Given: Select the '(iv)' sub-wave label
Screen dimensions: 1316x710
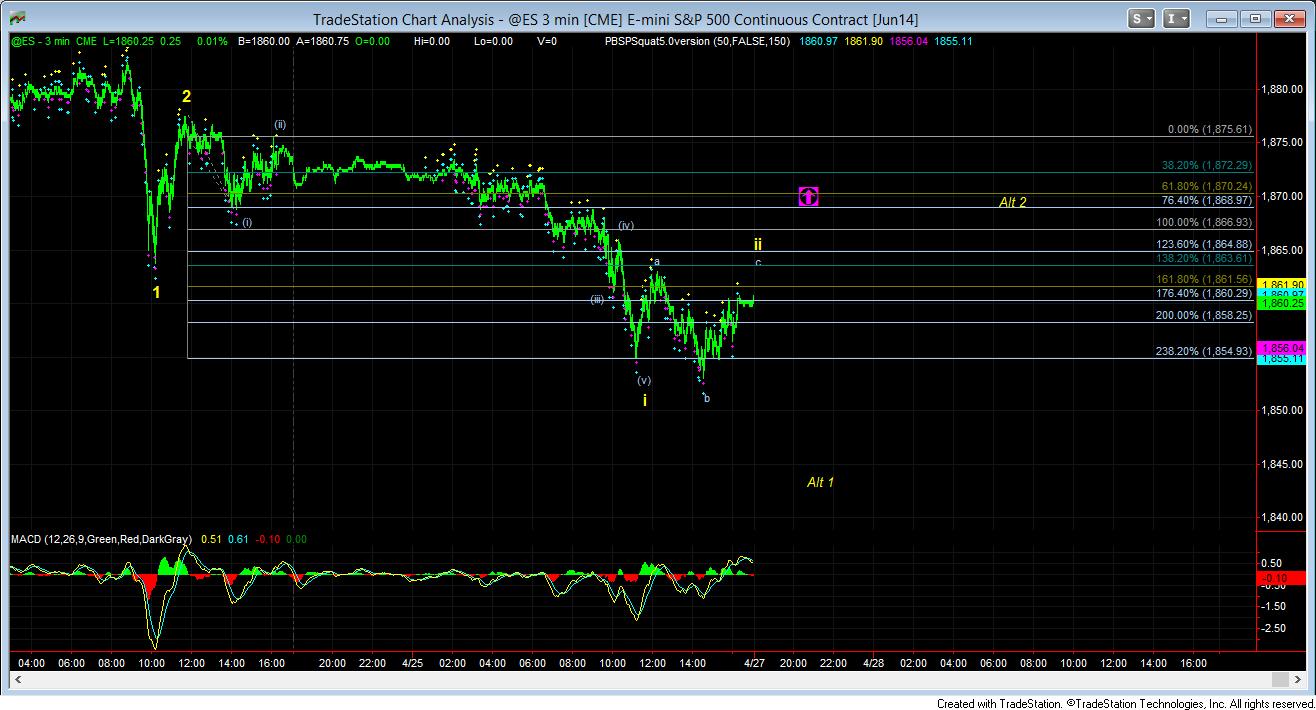Looking at the screenshot, I should click(626, 226).
